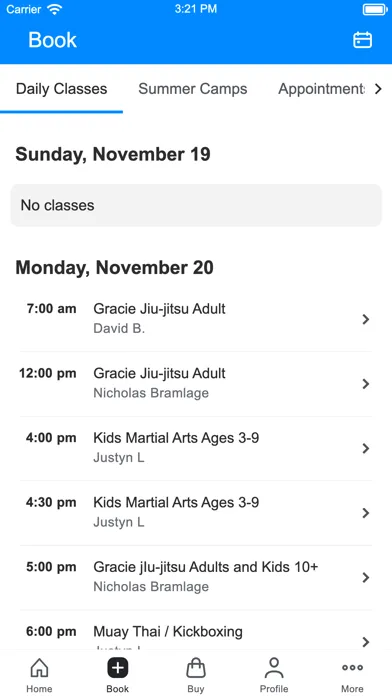This screenshot has height=696, width=392.
Task: Select 4:30 pm Kids Martial Arts class
Action: tap(196, 513)
